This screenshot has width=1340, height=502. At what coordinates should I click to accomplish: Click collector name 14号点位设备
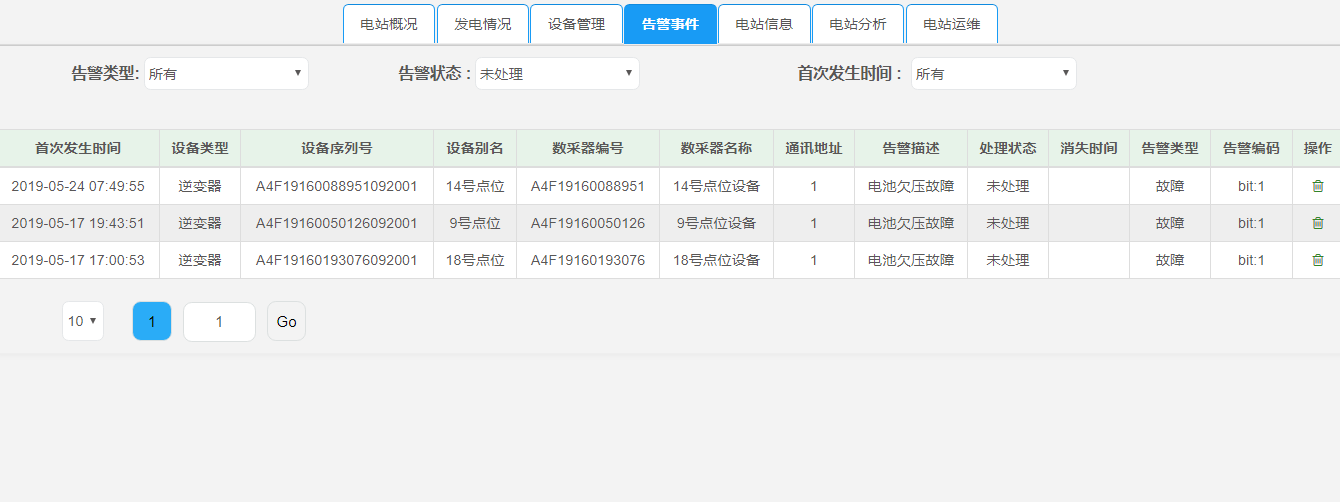[716, 186]
